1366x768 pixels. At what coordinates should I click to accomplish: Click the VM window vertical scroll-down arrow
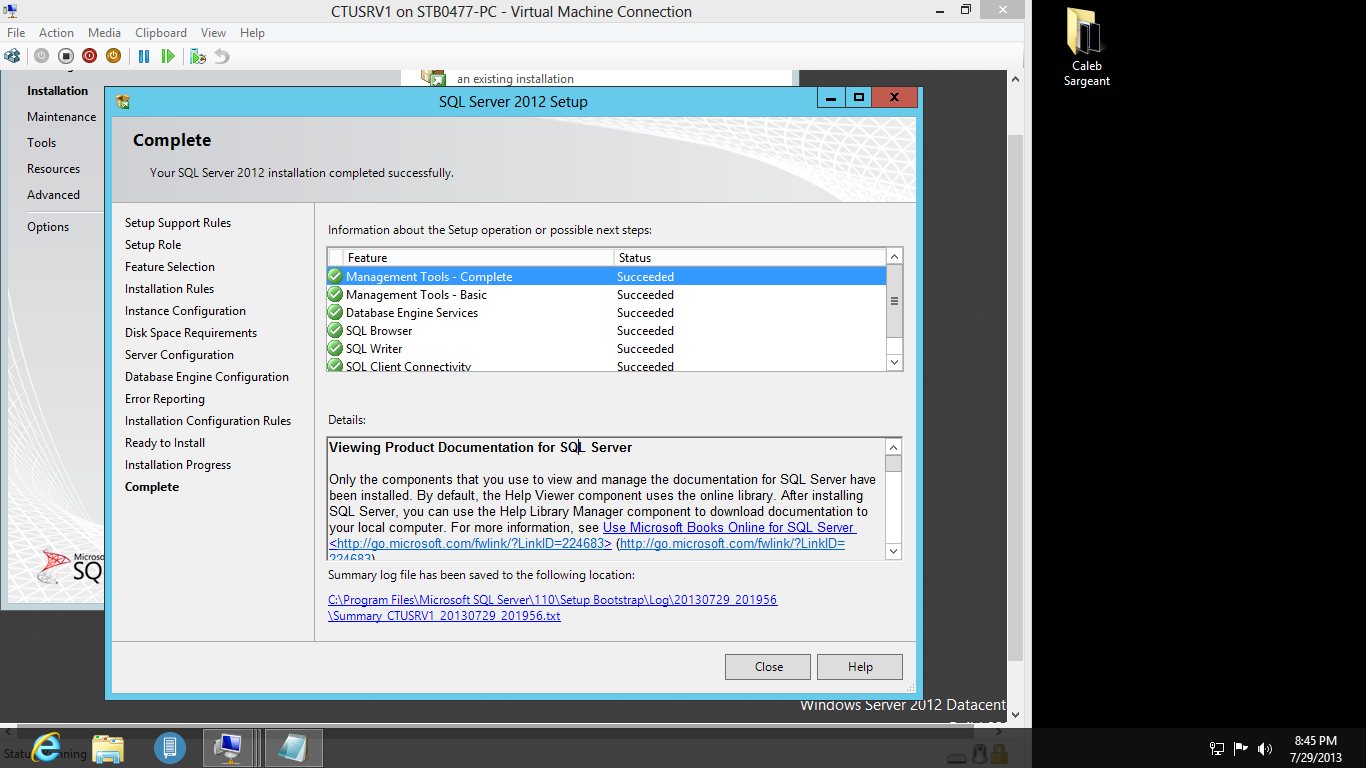click(1014, 714)
